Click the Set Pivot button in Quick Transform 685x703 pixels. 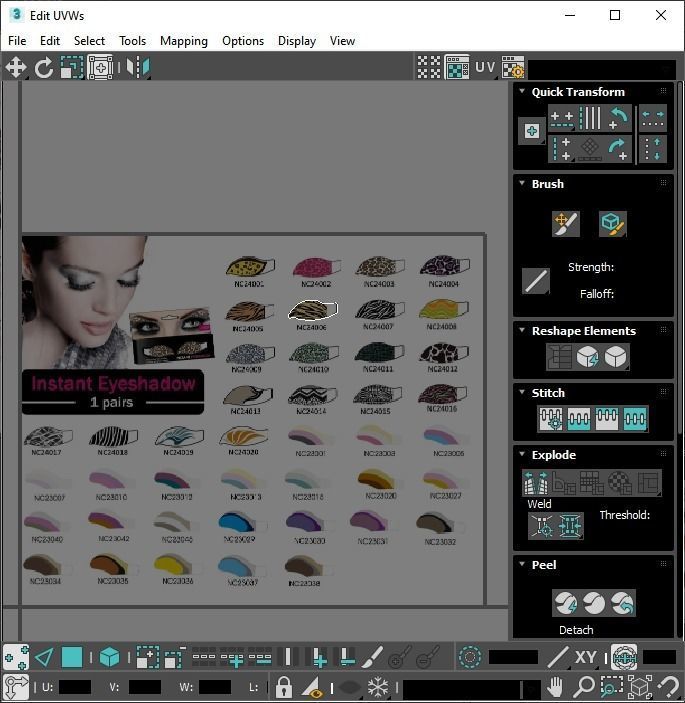click(x=532, y=131)
